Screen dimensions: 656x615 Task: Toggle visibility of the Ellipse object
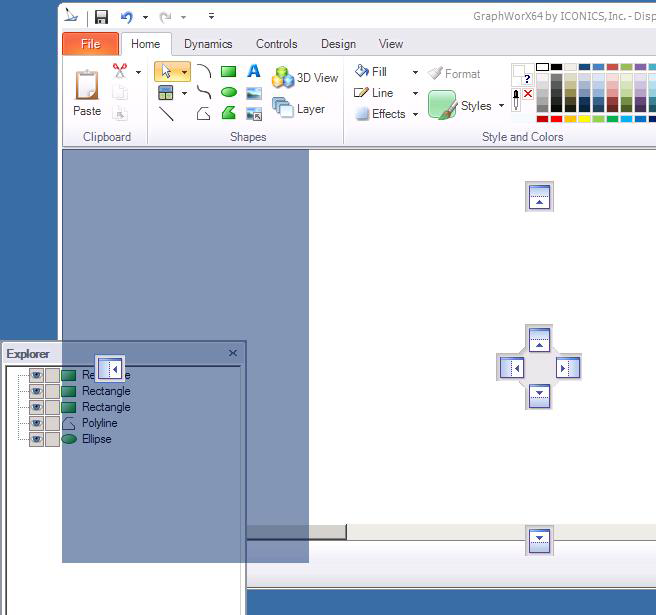36,439
